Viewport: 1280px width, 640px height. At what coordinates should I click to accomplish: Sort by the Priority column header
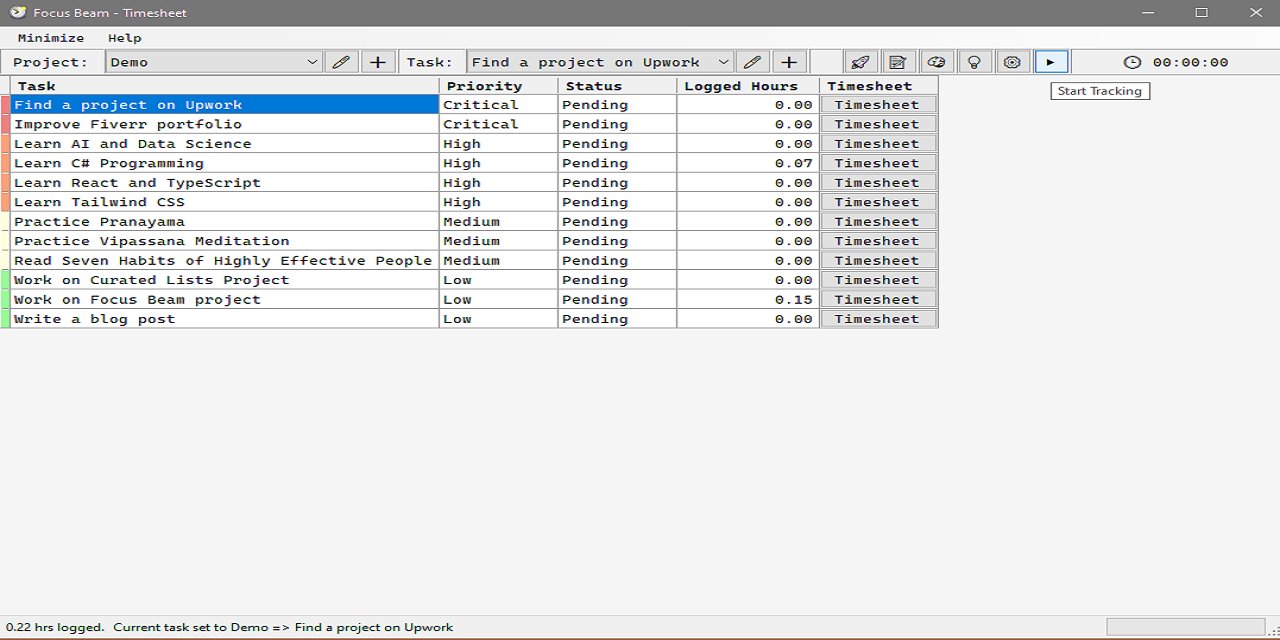pos(498,86)
